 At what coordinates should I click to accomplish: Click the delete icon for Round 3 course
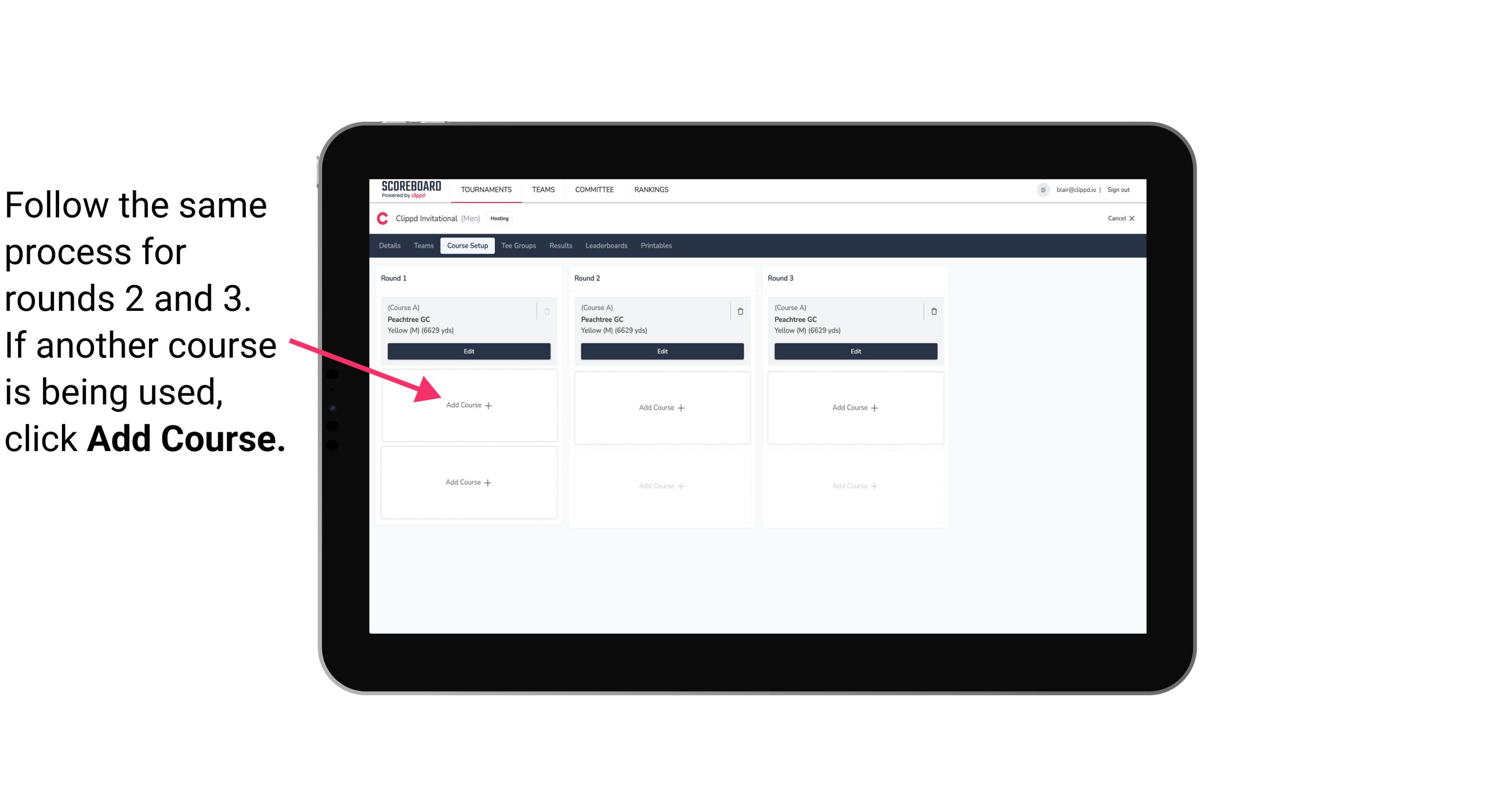click(932, 311)
